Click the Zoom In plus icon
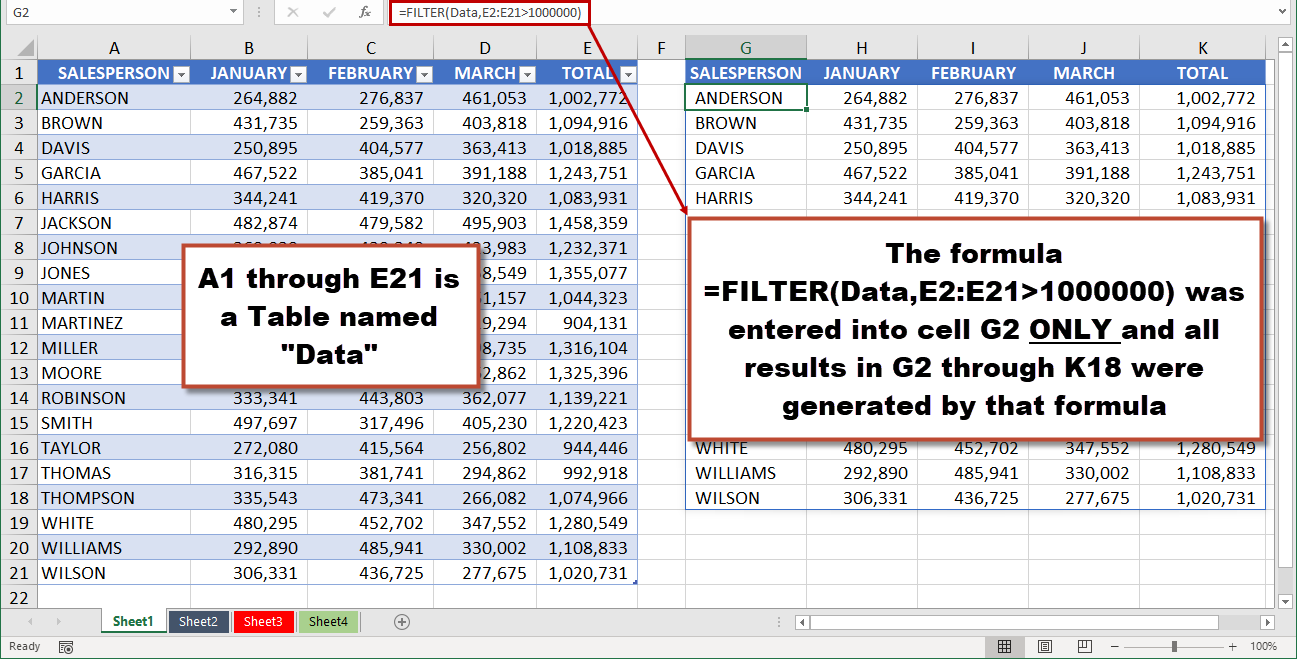Viewport: 1297px width, 659px height. point(1231,646)
